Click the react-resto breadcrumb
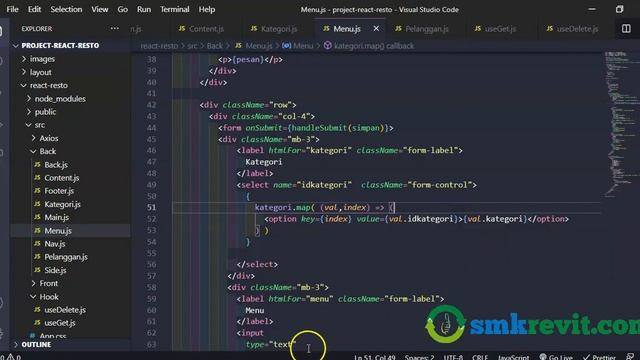The image size is (640, 360). coord(159,46)
